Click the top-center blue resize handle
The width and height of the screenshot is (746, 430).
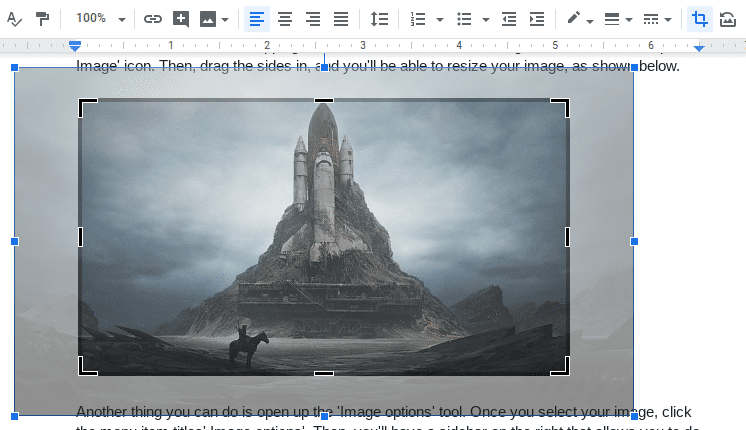tap(324, 68)
